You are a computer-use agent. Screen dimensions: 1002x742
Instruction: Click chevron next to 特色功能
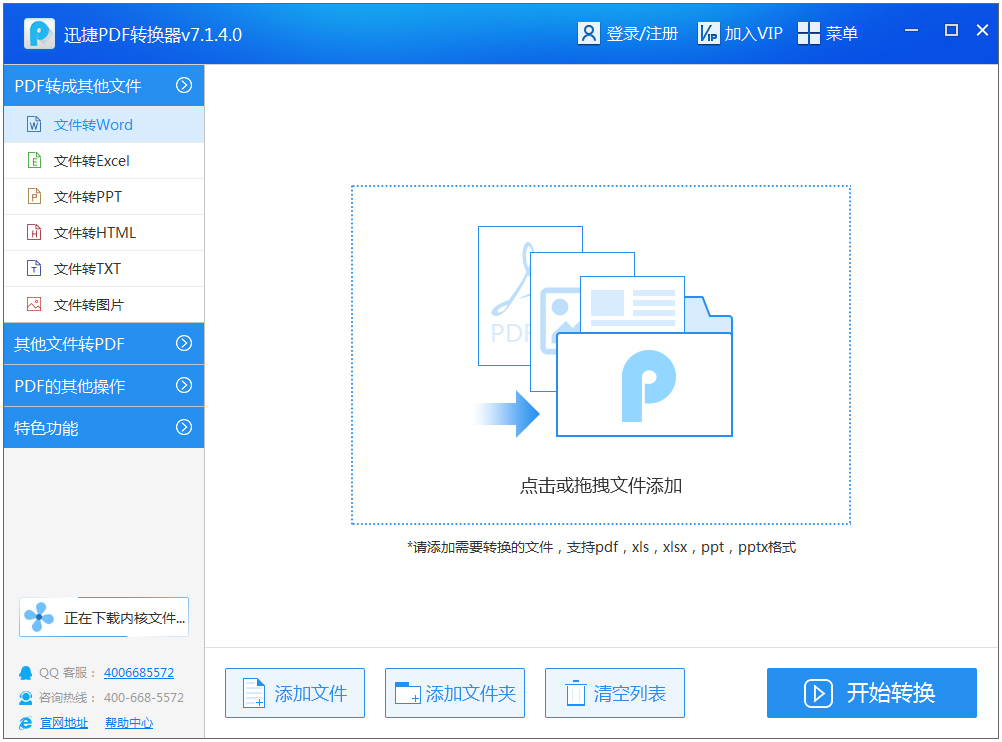pyautogui.click(x=184, y=427)
